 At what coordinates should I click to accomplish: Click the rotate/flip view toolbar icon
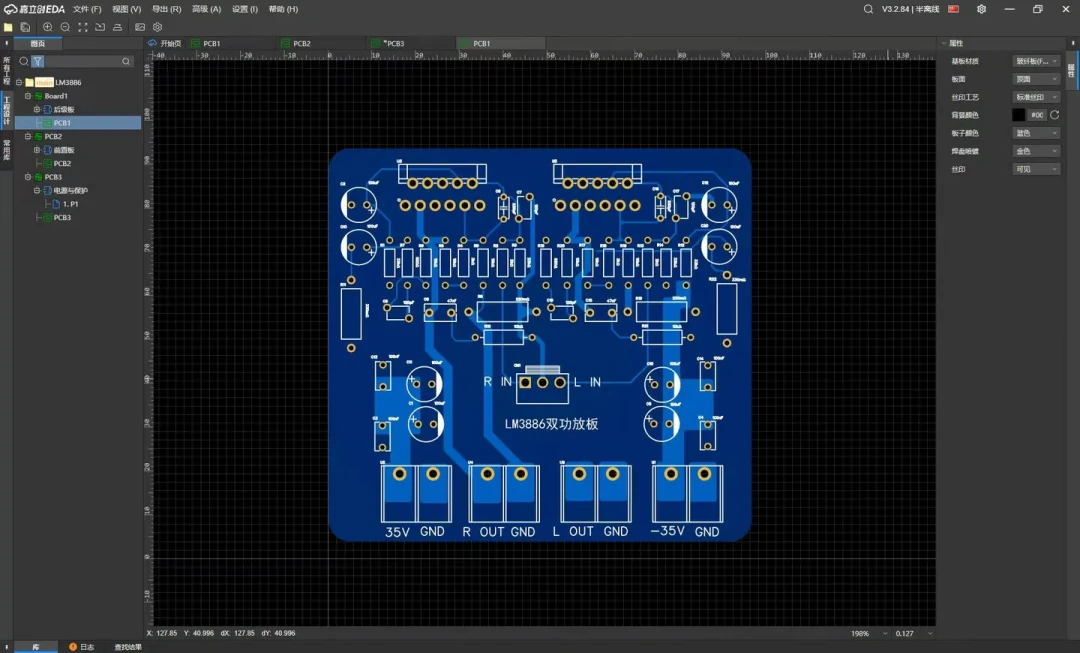(100, 27)
